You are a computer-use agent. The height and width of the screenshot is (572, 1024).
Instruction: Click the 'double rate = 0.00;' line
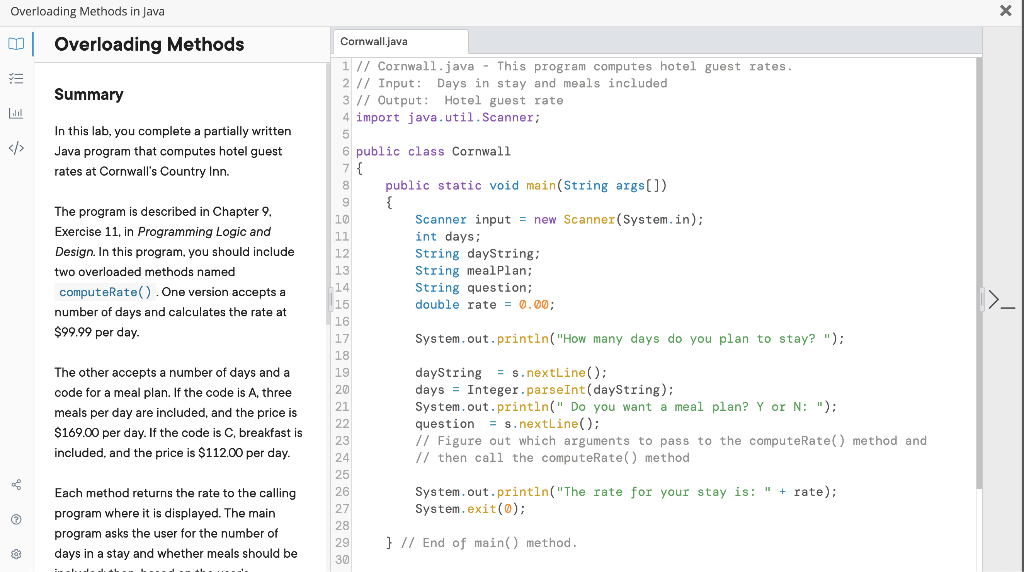pos(485,304)
